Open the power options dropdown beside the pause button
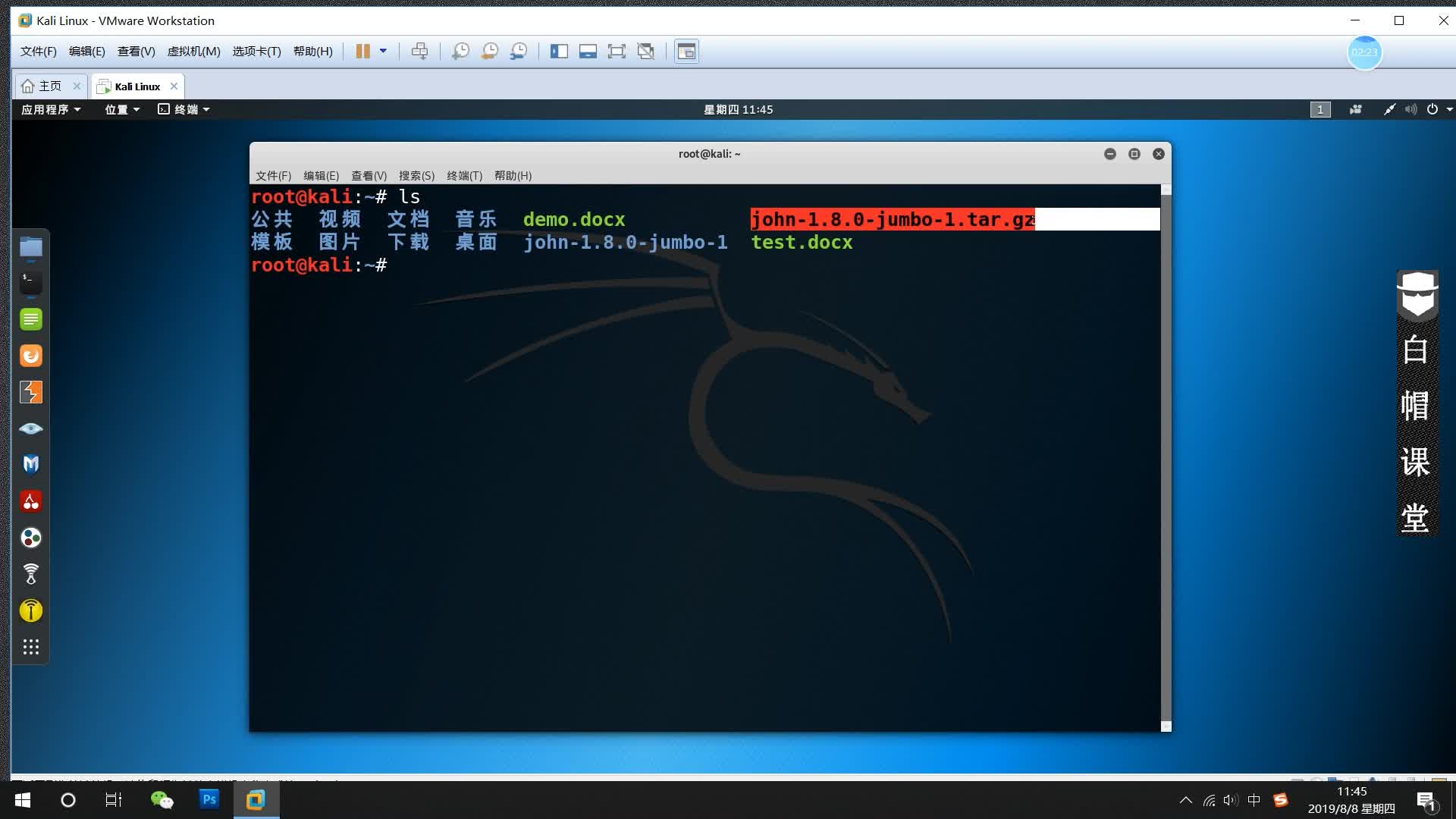 click(x=383, y=51)
